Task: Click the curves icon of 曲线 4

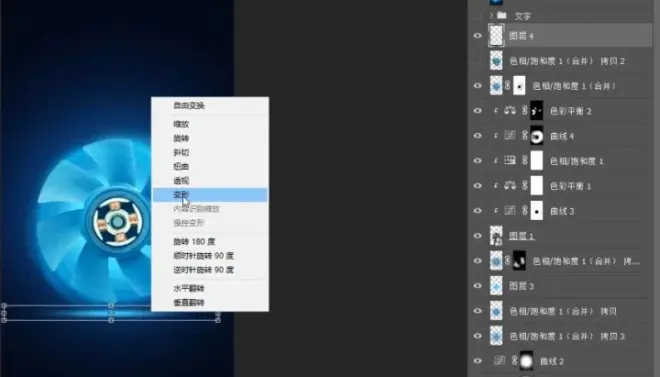Action: [510, 135]
